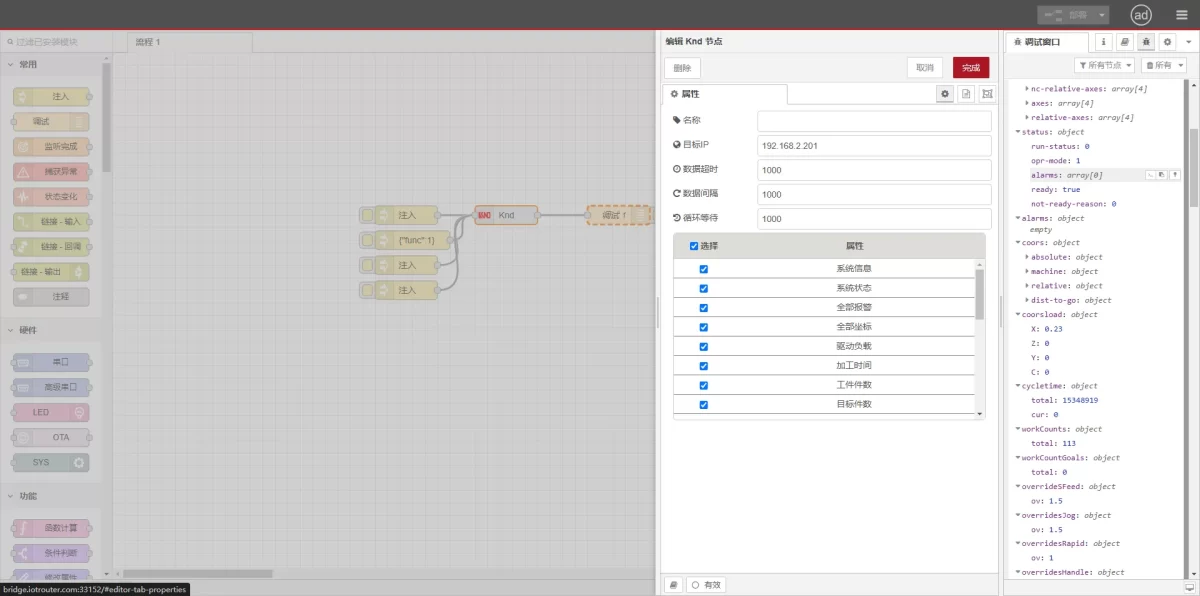This screenshot has width=1200, height=596.
Task: Toggle the 选择 header checkbox
Action: pos(693,245)
